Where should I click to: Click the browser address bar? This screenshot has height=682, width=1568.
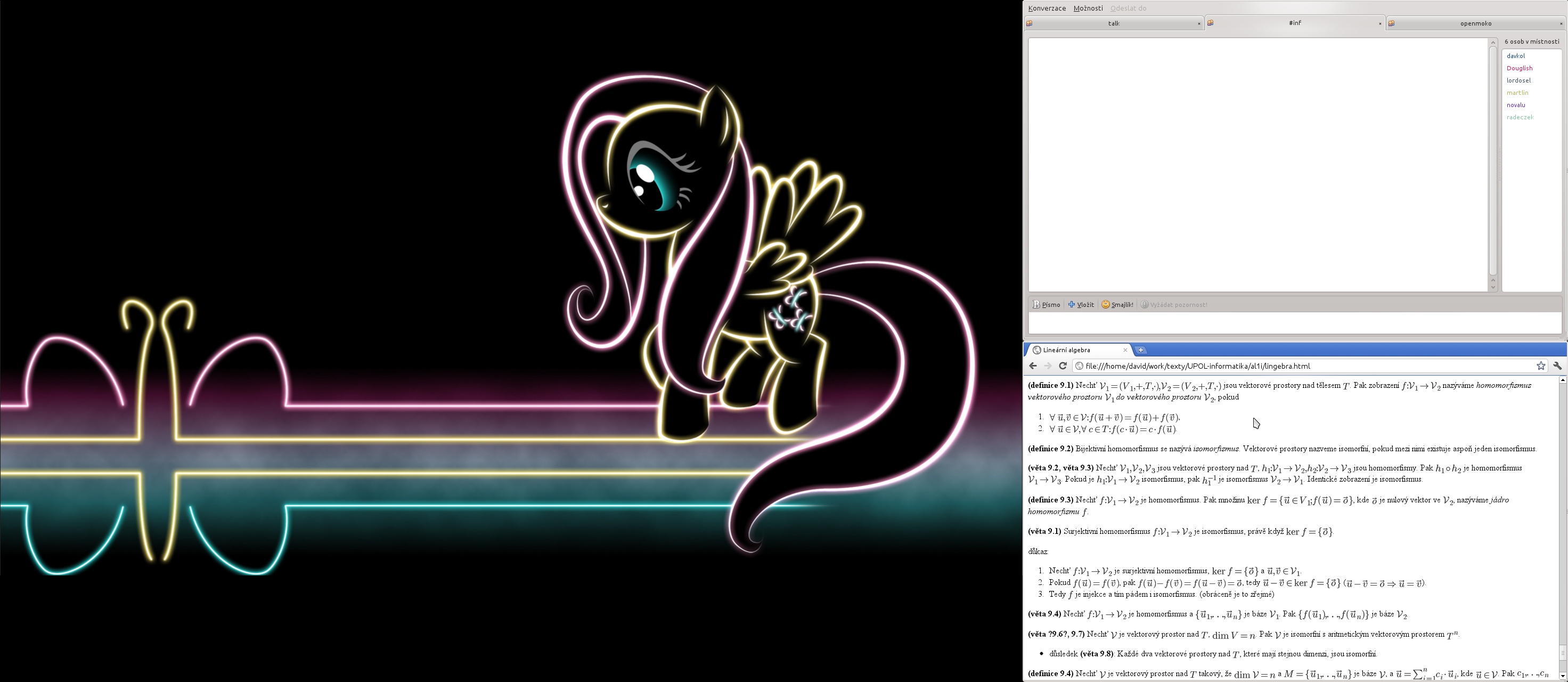pos(1309,366)
